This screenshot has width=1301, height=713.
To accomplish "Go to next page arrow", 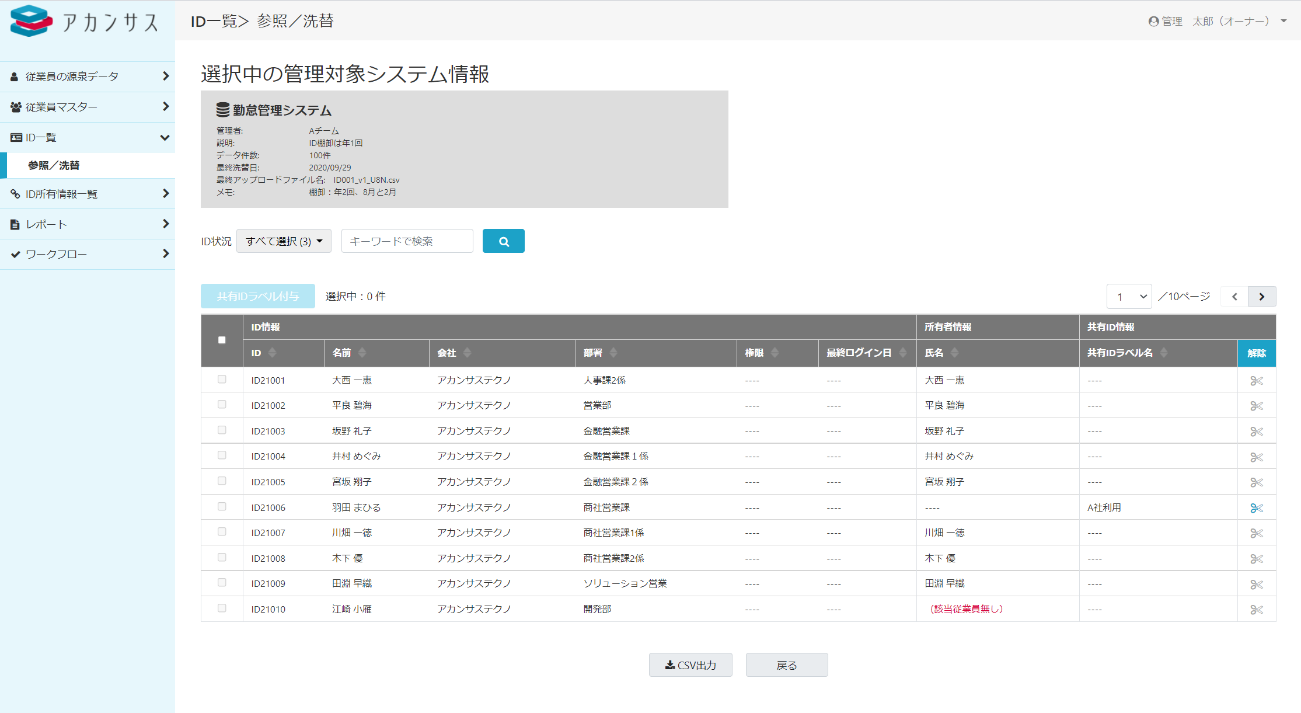I will (1263, 296).
